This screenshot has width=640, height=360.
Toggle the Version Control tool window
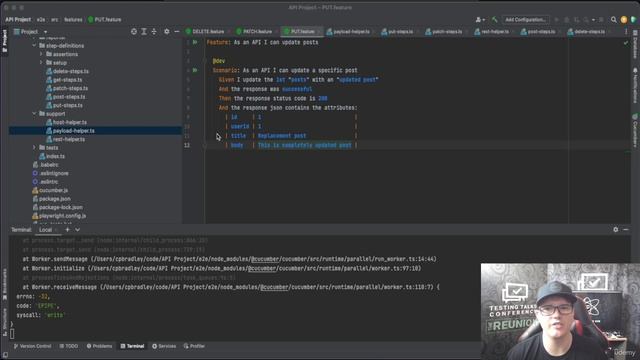click(32, 346)
